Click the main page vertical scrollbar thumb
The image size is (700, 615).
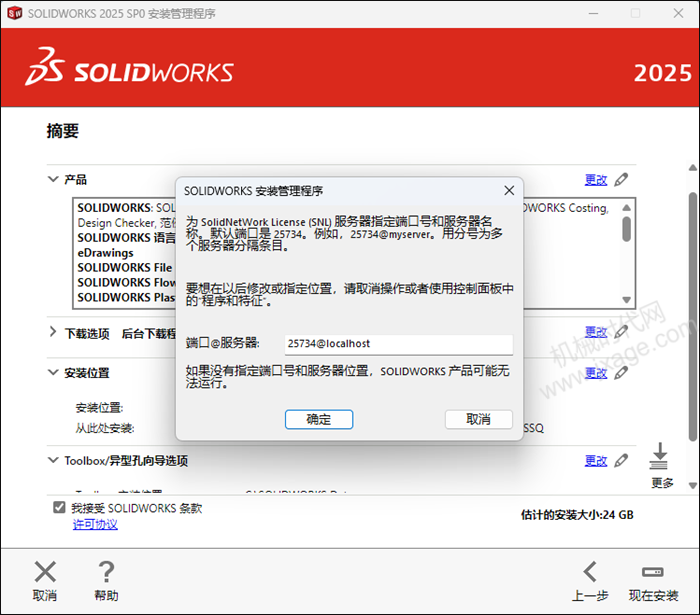coord(693,317)
